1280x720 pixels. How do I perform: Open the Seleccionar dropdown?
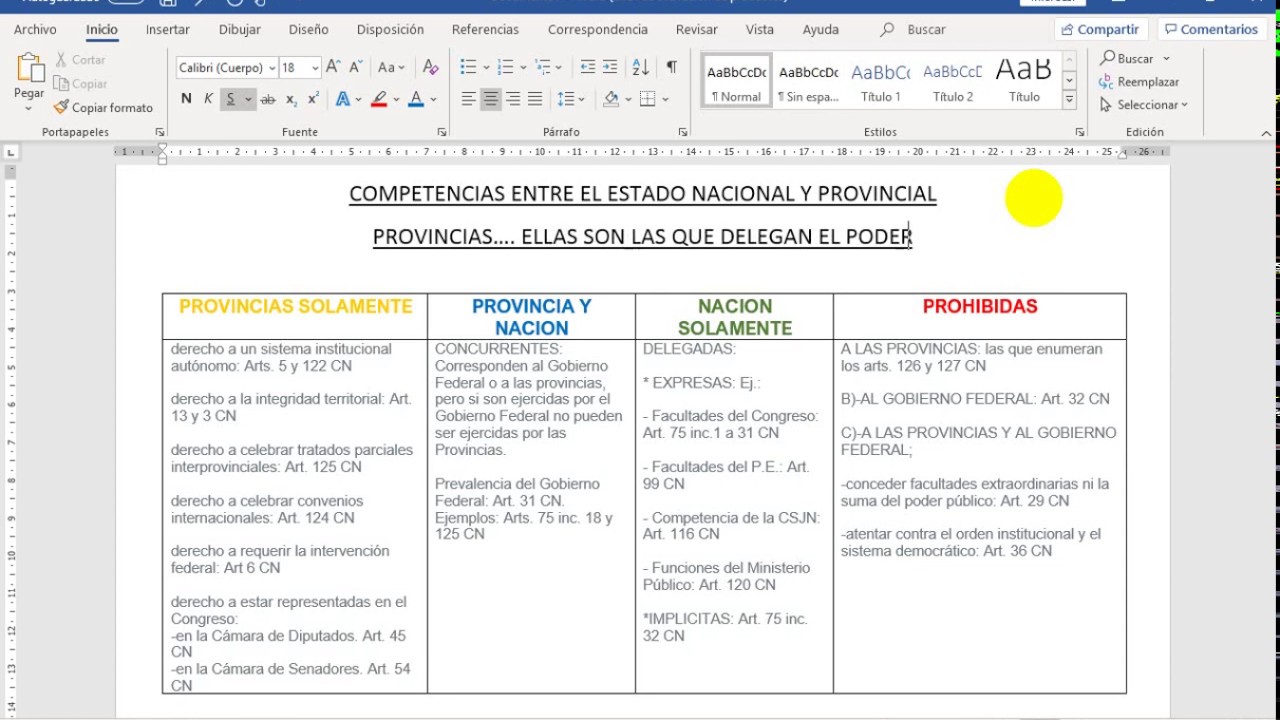[x=1144, y=105]
